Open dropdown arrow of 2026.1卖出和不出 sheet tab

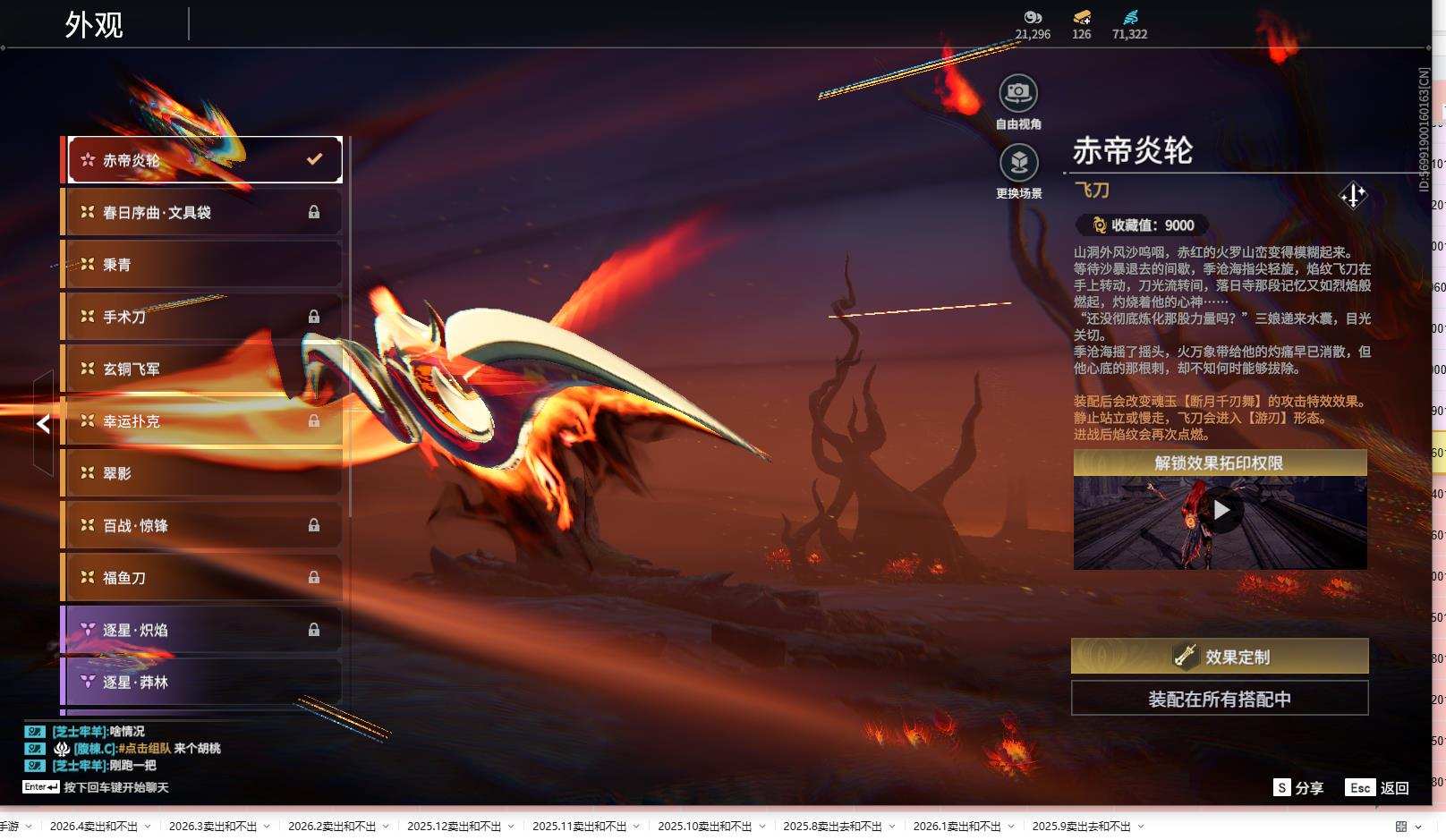click(1011, 827)
